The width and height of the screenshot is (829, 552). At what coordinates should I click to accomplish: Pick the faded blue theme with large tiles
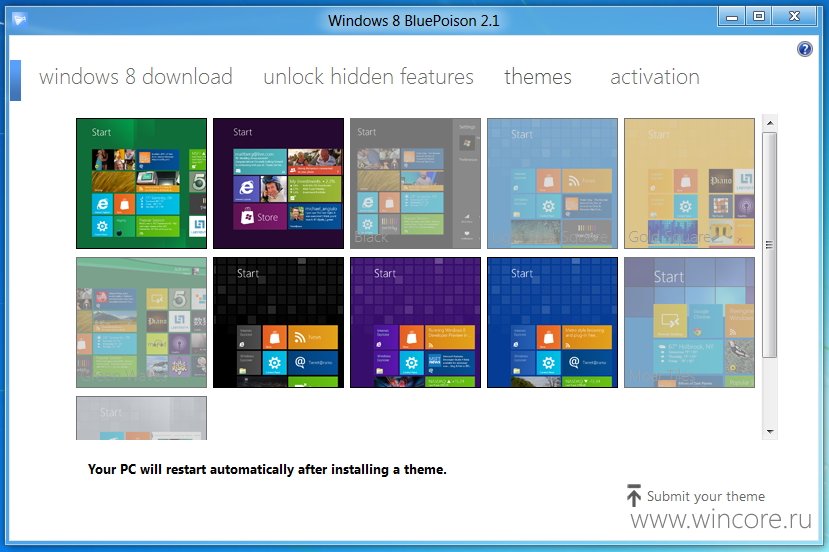click(689, 323)
